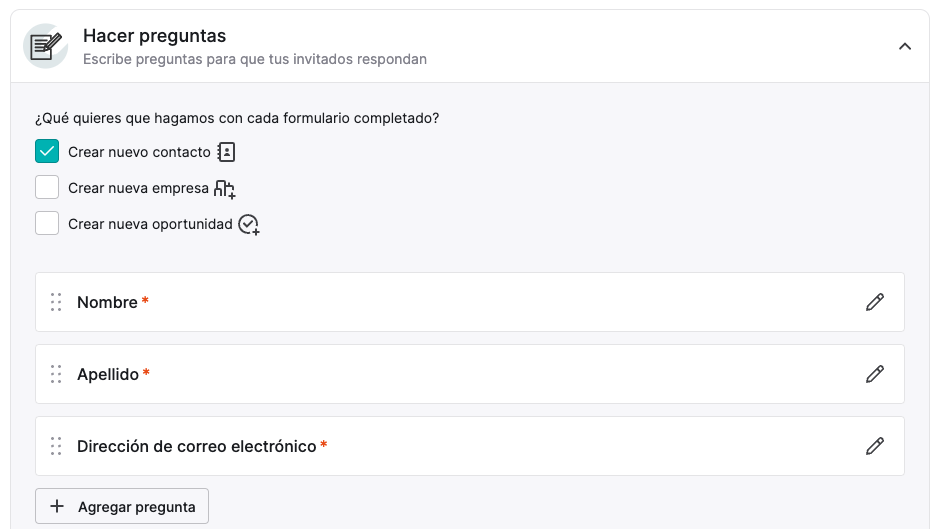Screen dimensions: 939x529
Task: Click the plus icon in Agregar pregunta
Action: (57, 506)
